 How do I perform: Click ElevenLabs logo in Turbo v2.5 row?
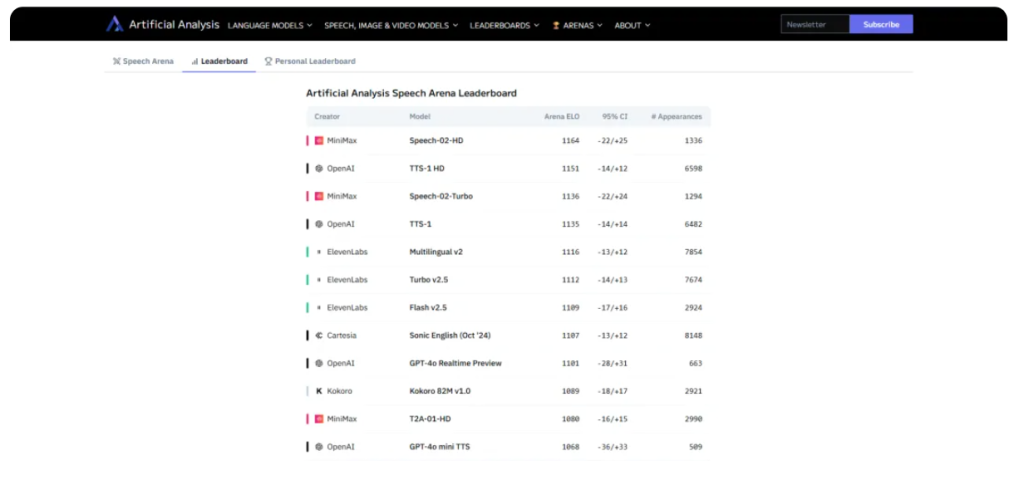[319, 279]
